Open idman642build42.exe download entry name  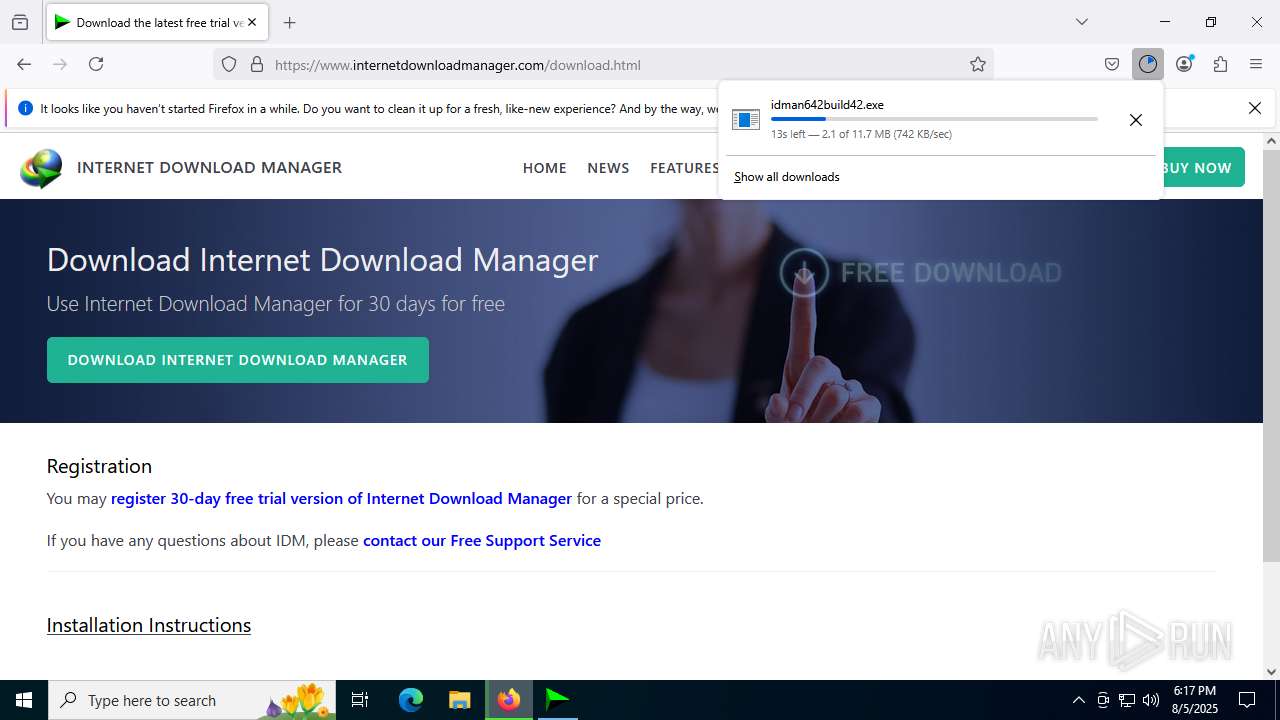tap(827, 104)
